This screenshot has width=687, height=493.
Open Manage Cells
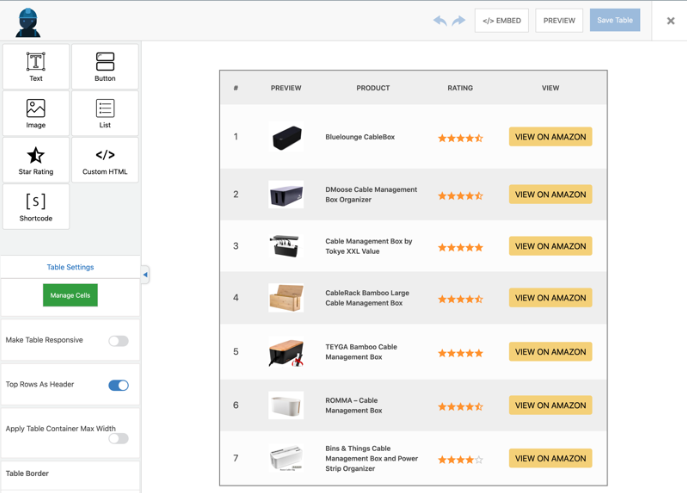[x=70, y=295]
